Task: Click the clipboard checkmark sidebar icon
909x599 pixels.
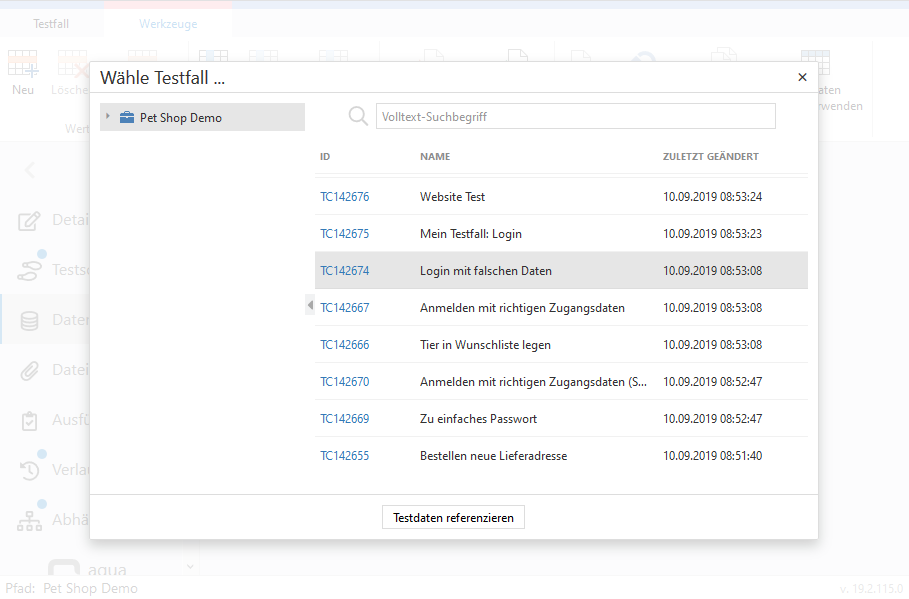Action: click(x=31, y=420)
